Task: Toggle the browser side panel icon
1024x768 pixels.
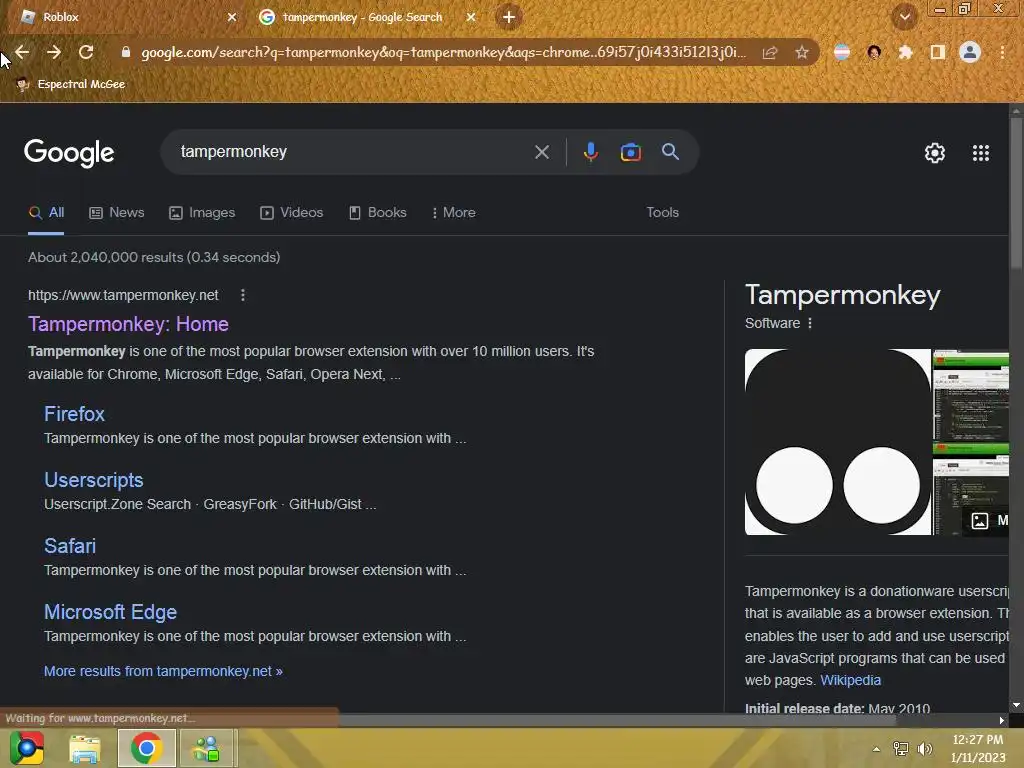Action: 937,52
